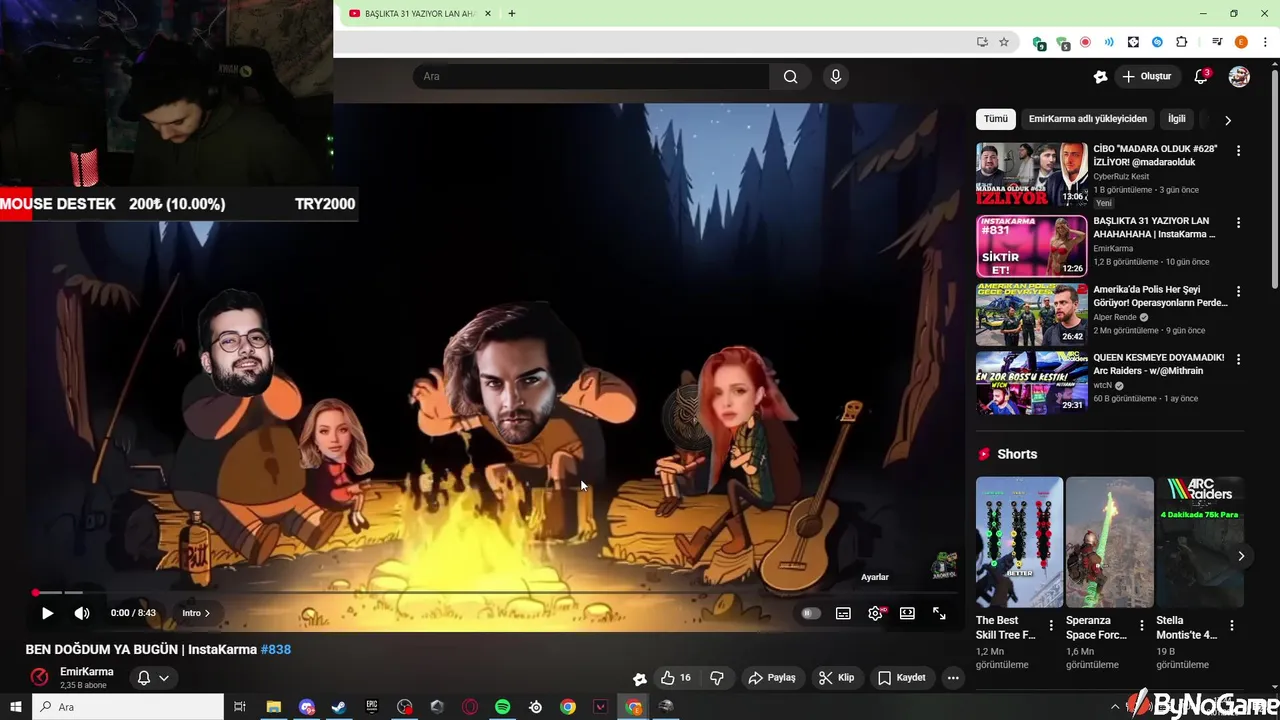Open File Explorer from taskbar

click(x=273, y=707)
